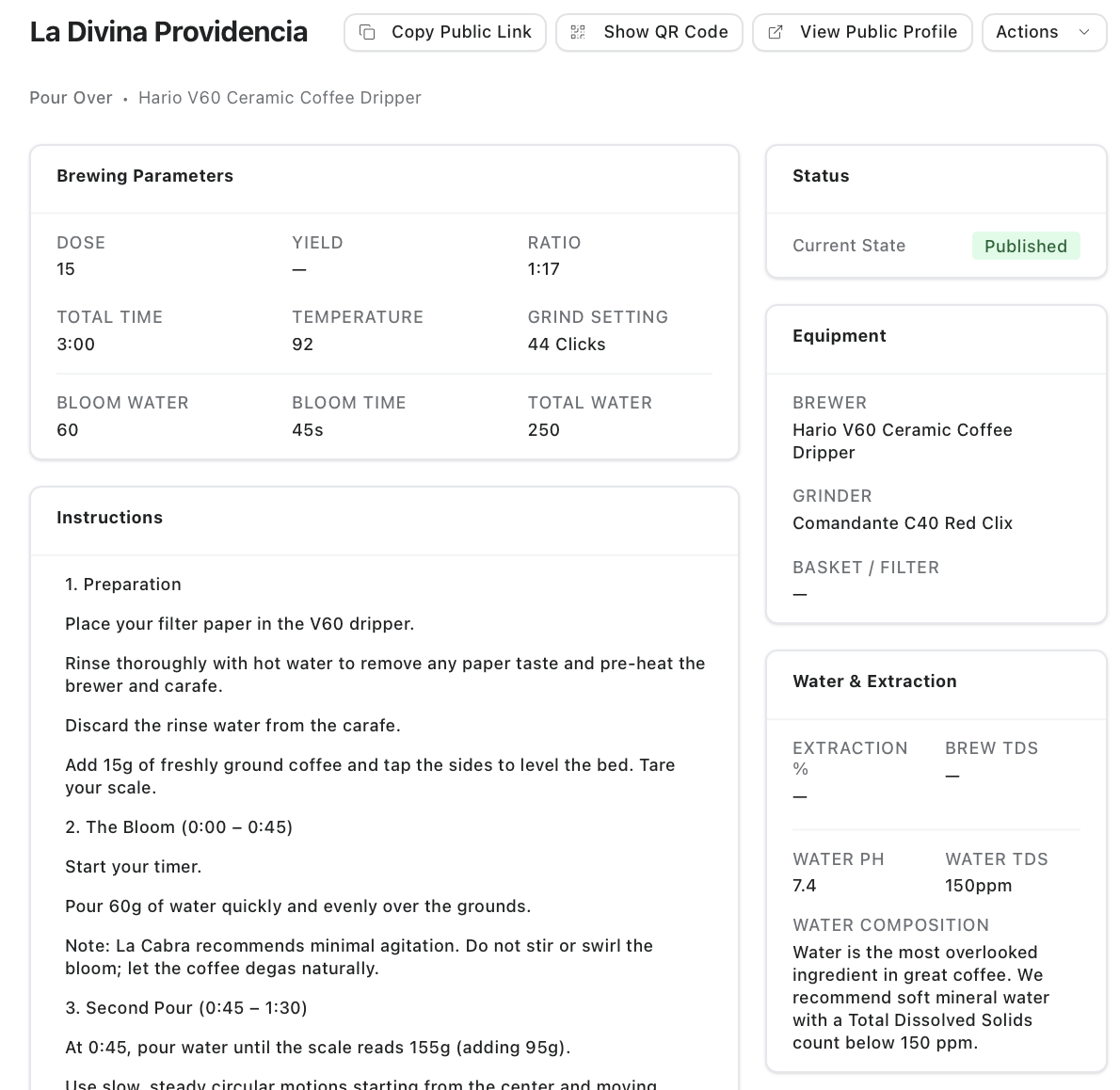Click the Water TDS value 150ppm

(x=978, y=885)
